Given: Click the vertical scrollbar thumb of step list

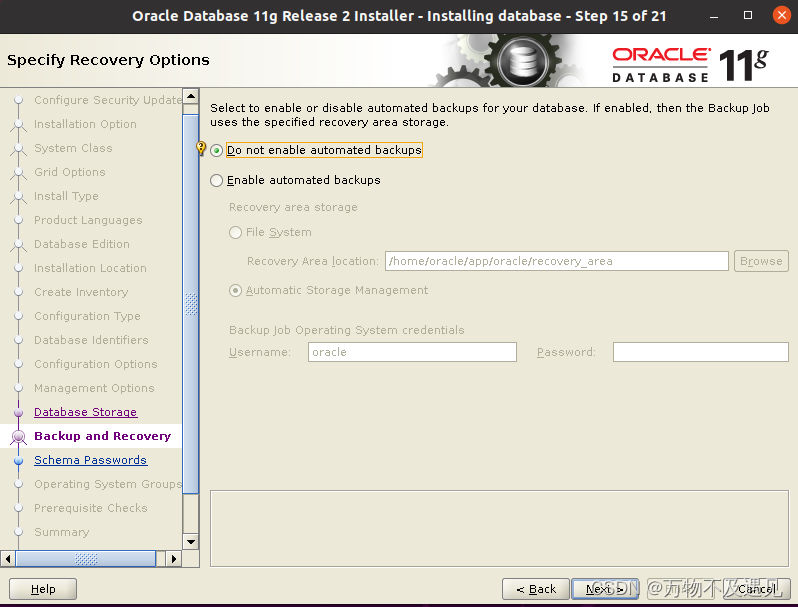Looking at the screenshot, I should pyautogui.click(x=191, y=304).
